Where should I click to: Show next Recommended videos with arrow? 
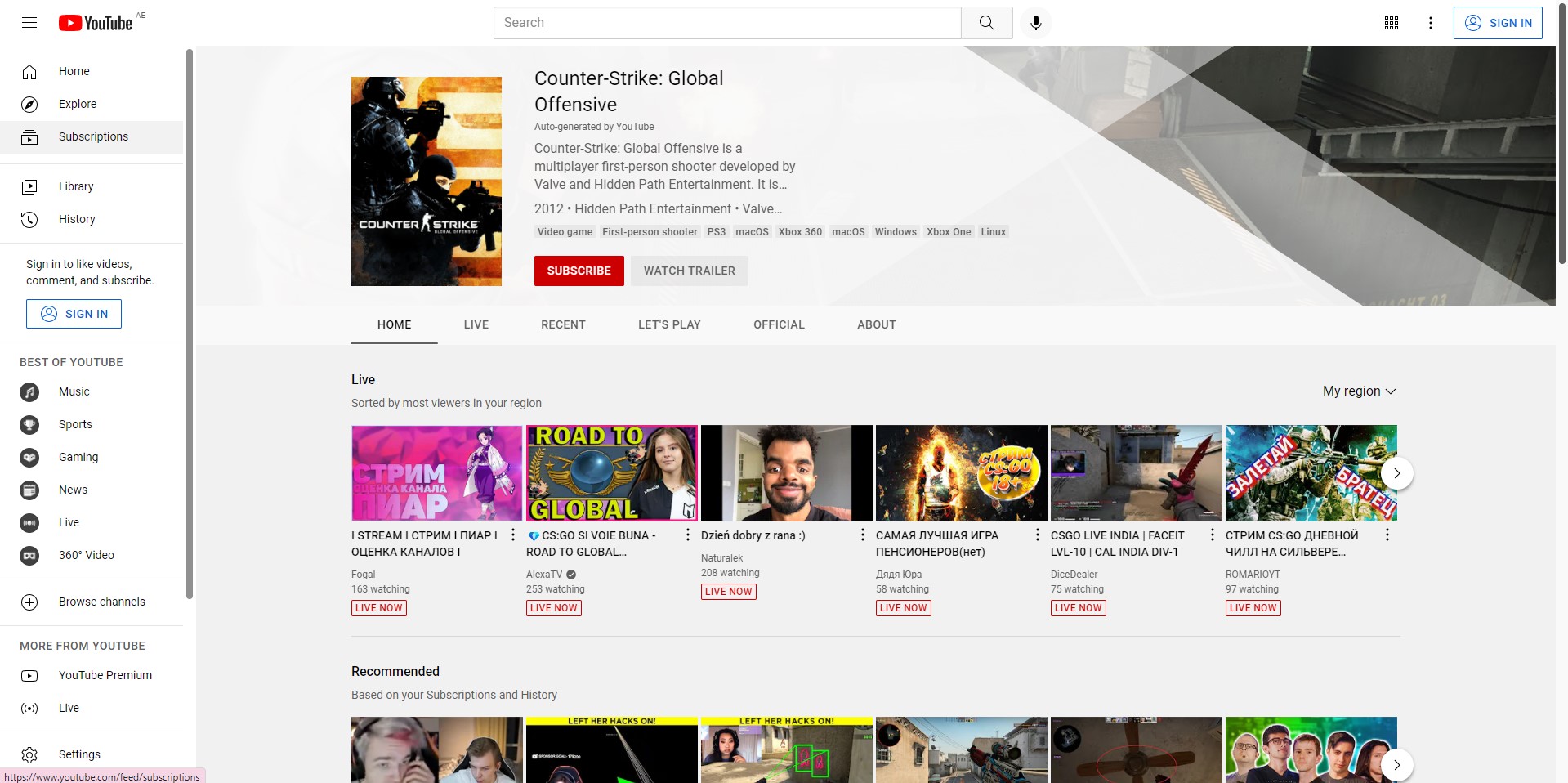click(1397, 765)
